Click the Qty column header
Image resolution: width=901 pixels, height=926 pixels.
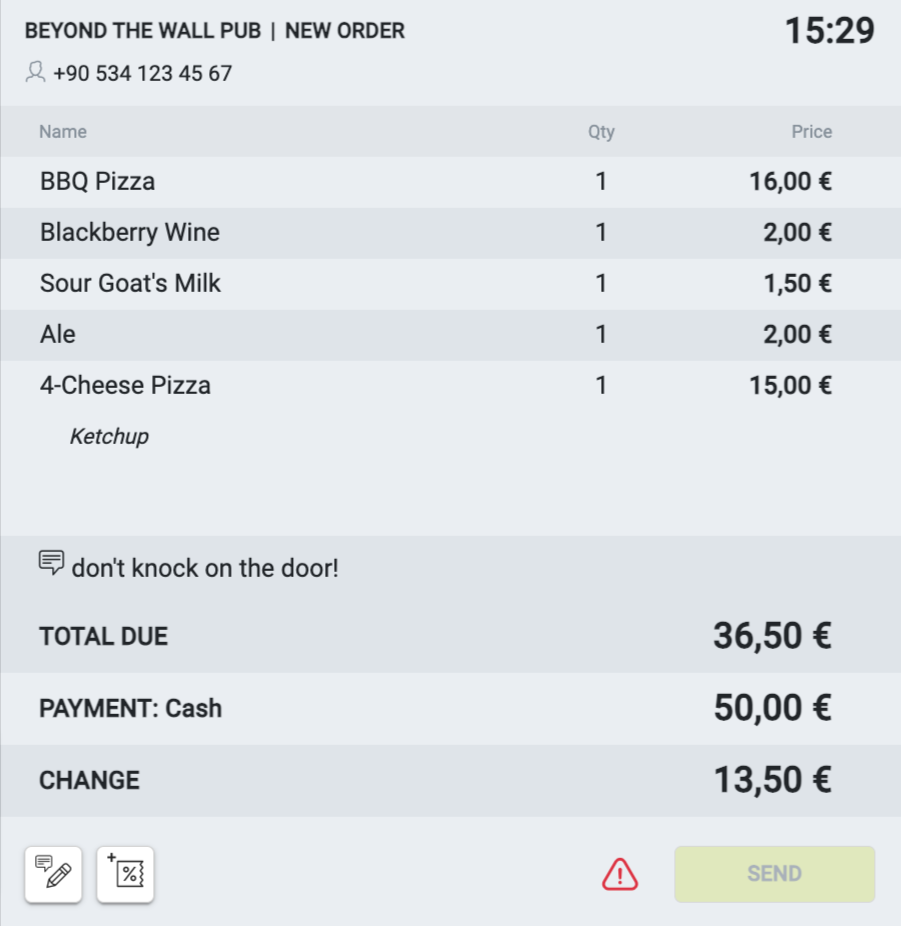tap(601, 132)
